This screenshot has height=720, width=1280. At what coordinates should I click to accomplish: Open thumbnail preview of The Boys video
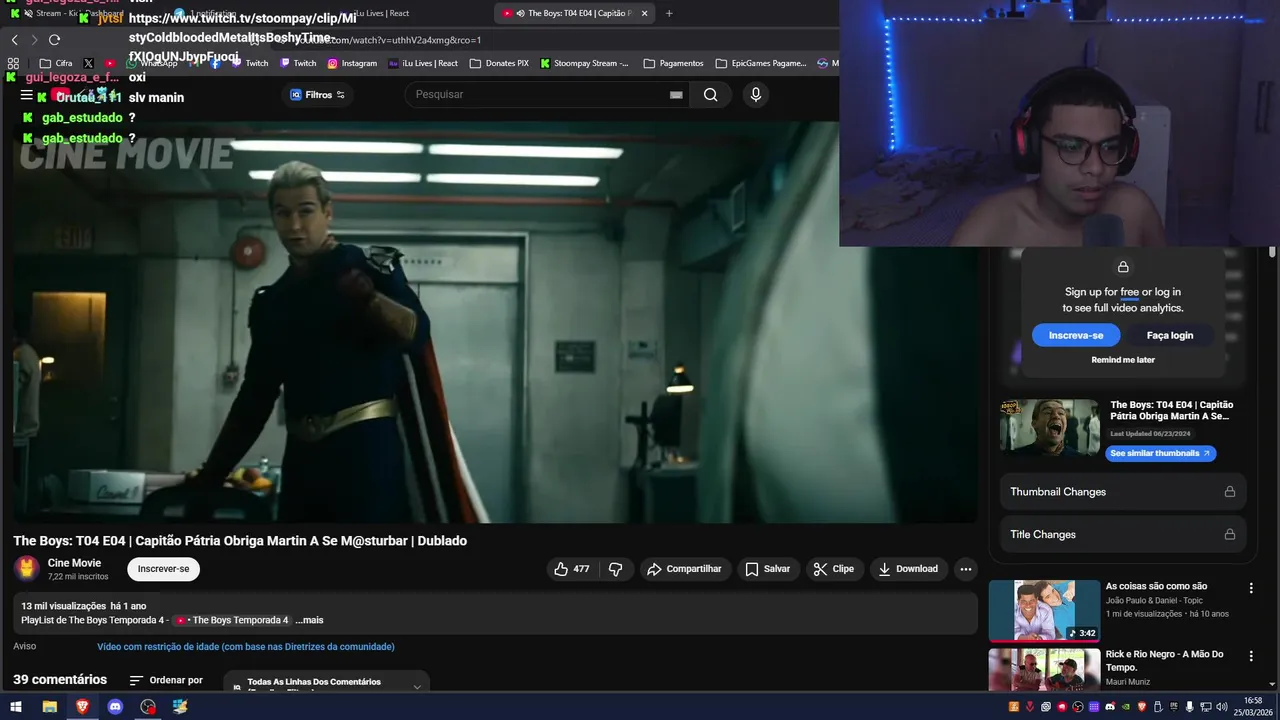click(x=1050, y=428)
